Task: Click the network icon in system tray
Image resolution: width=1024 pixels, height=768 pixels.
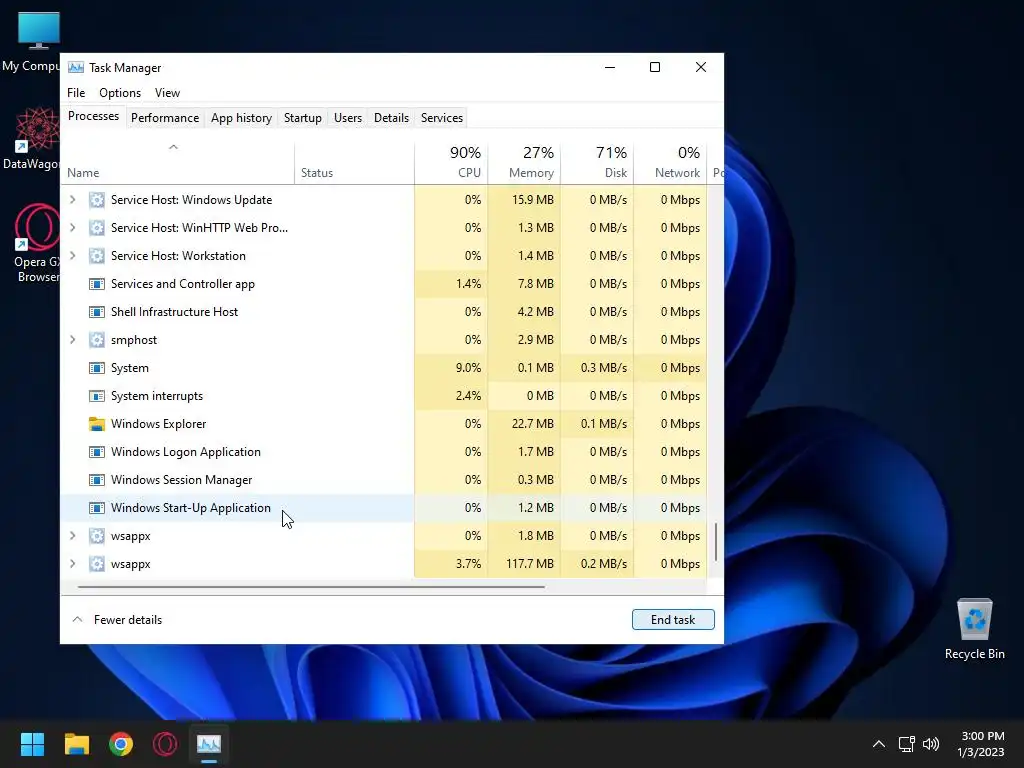Action: coord(906,744)
